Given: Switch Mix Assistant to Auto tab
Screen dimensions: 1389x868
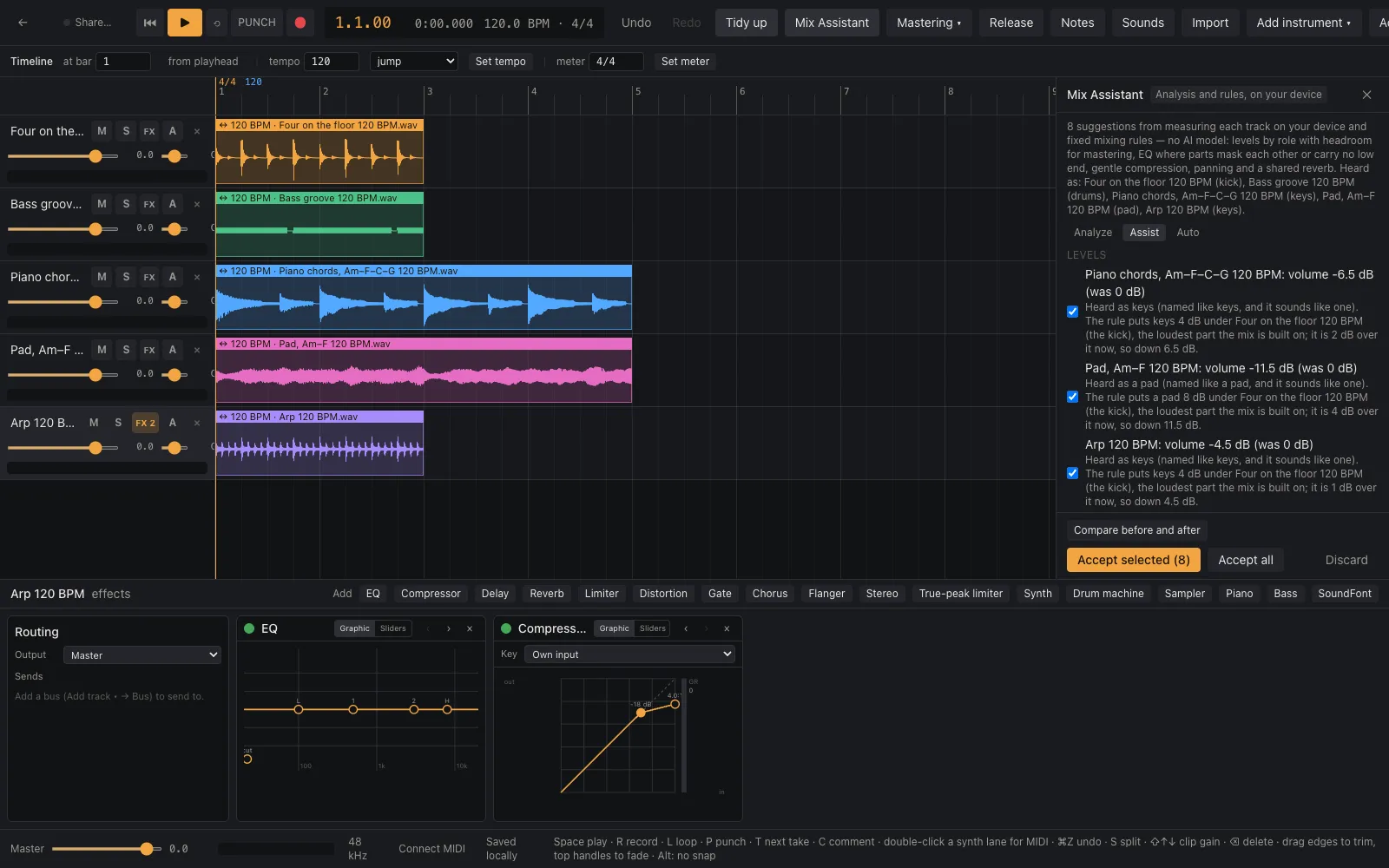Looking at the screenshot, I should pos(1188,233).
